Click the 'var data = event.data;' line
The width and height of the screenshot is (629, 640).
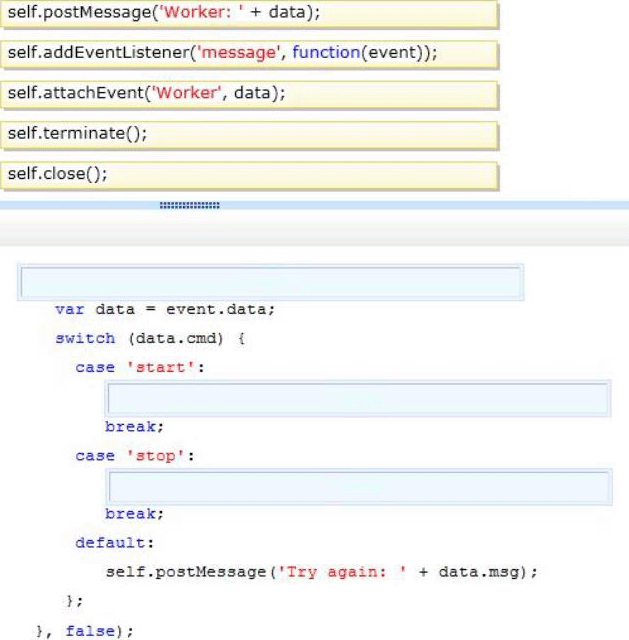(x=164, y=310)
